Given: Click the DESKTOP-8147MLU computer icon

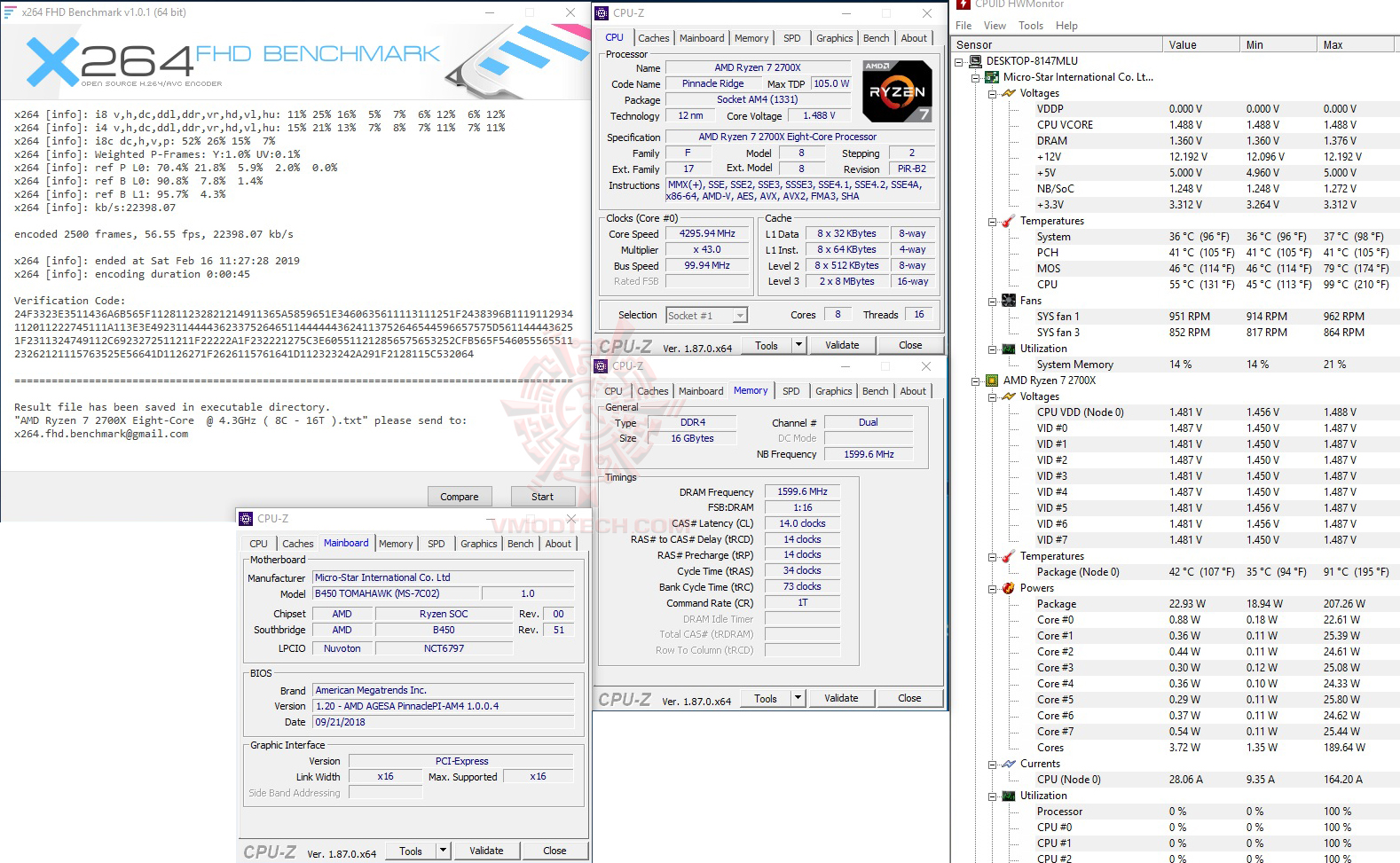Looking at the screenshot, I should tap(975, 61).
